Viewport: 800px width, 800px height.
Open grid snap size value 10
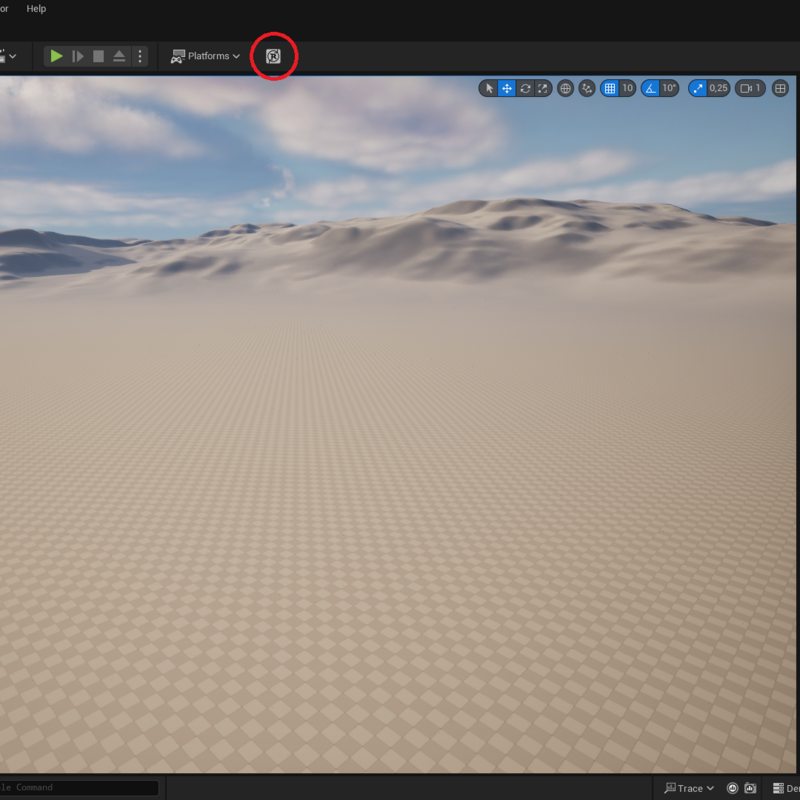[x=628, y=88]
